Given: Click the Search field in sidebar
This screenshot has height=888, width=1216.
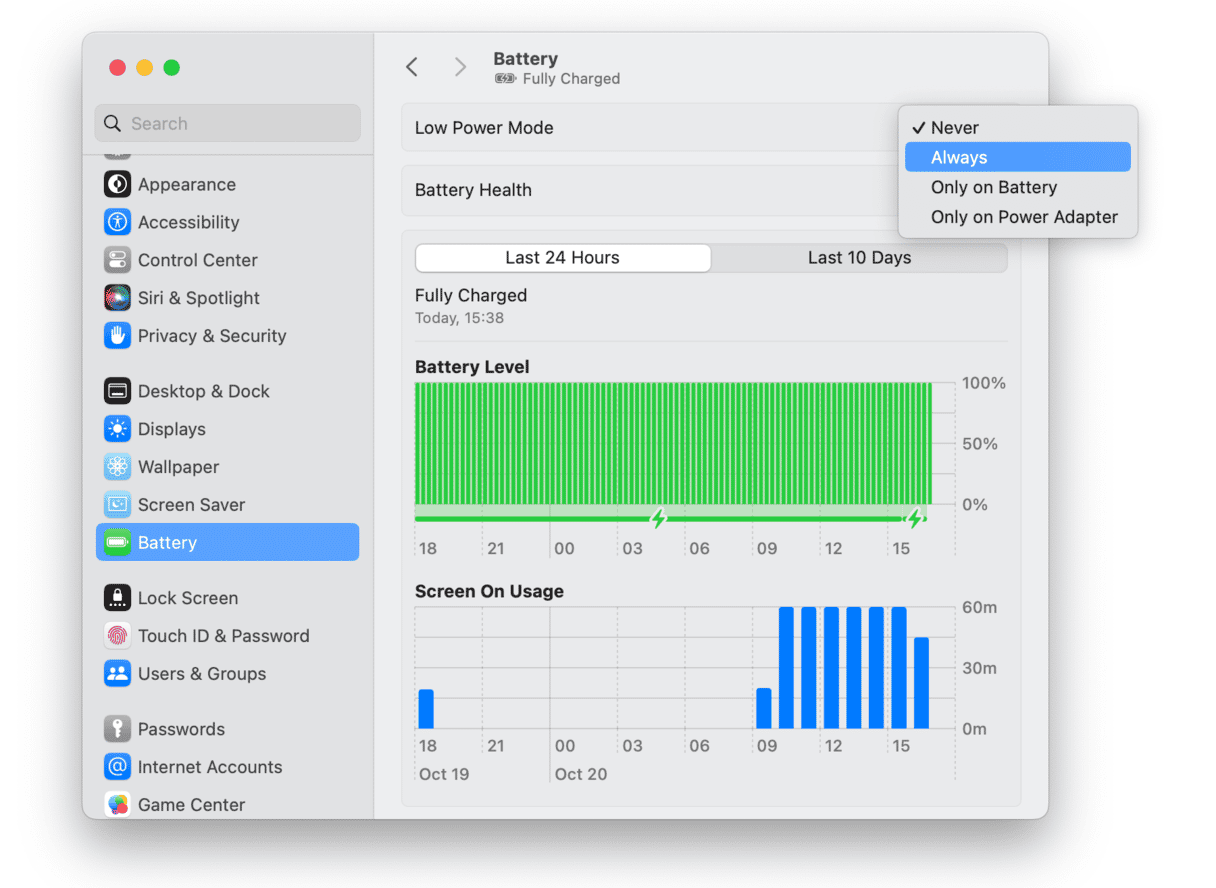Looking at the screenshot, I should 228,124.
